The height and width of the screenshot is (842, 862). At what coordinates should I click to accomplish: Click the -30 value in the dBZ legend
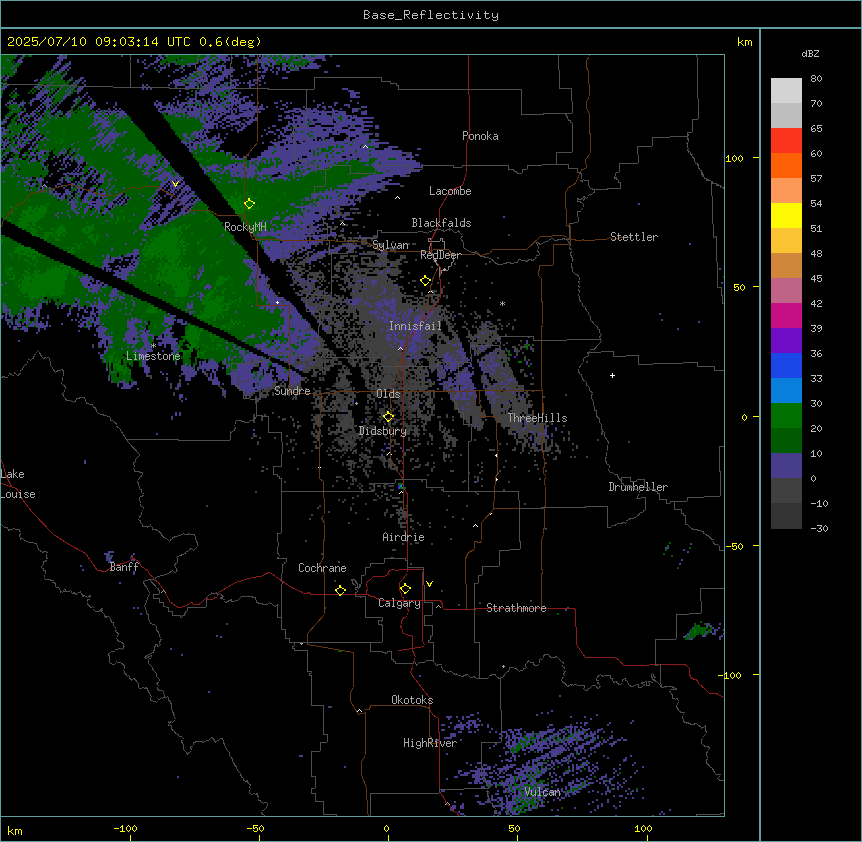(x=819, y=529)
